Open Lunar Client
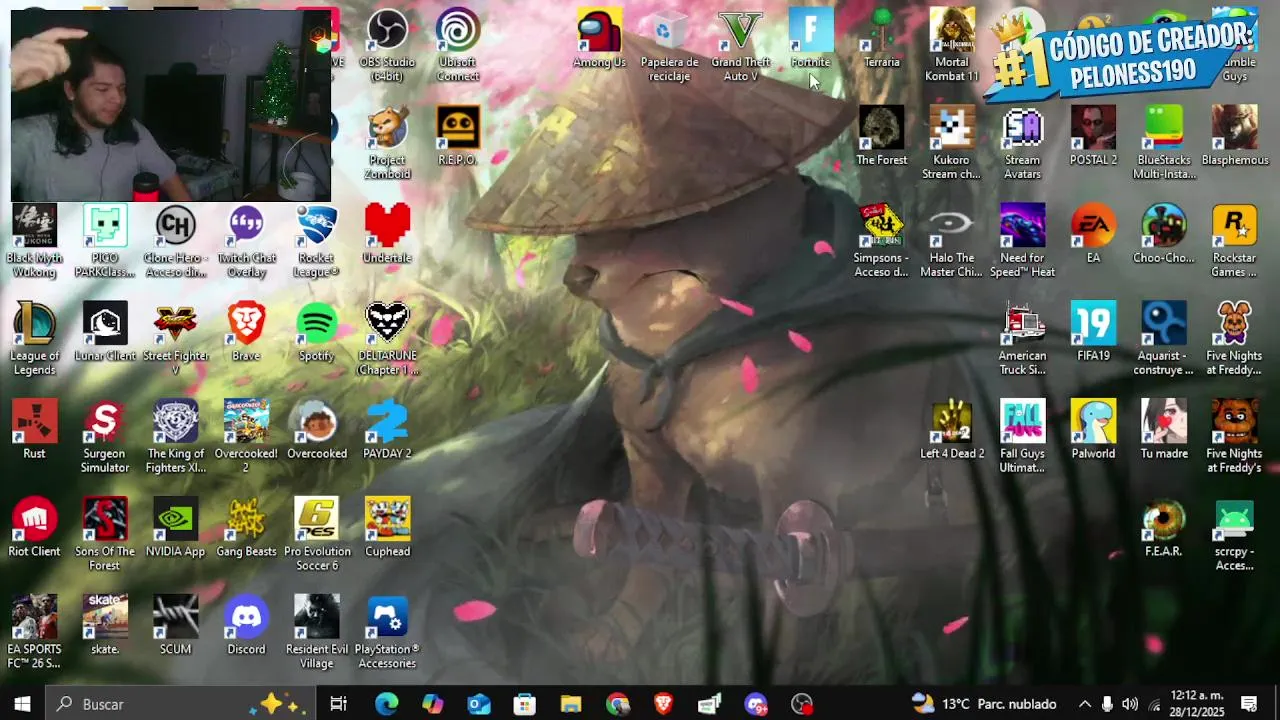Screen dimensions: 1280x720 tap(105, 333)
